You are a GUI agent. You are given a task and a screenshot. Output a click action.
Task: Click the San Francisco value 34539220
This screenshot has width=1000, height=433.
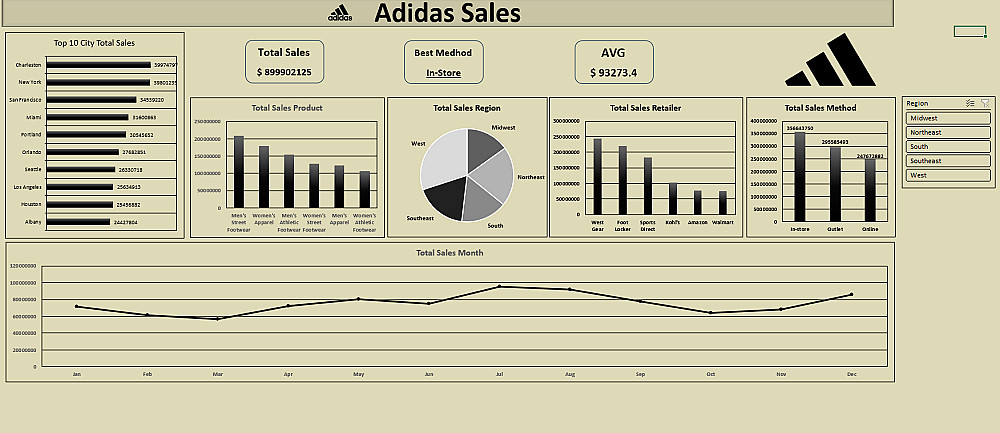click(x=152, y=100)
